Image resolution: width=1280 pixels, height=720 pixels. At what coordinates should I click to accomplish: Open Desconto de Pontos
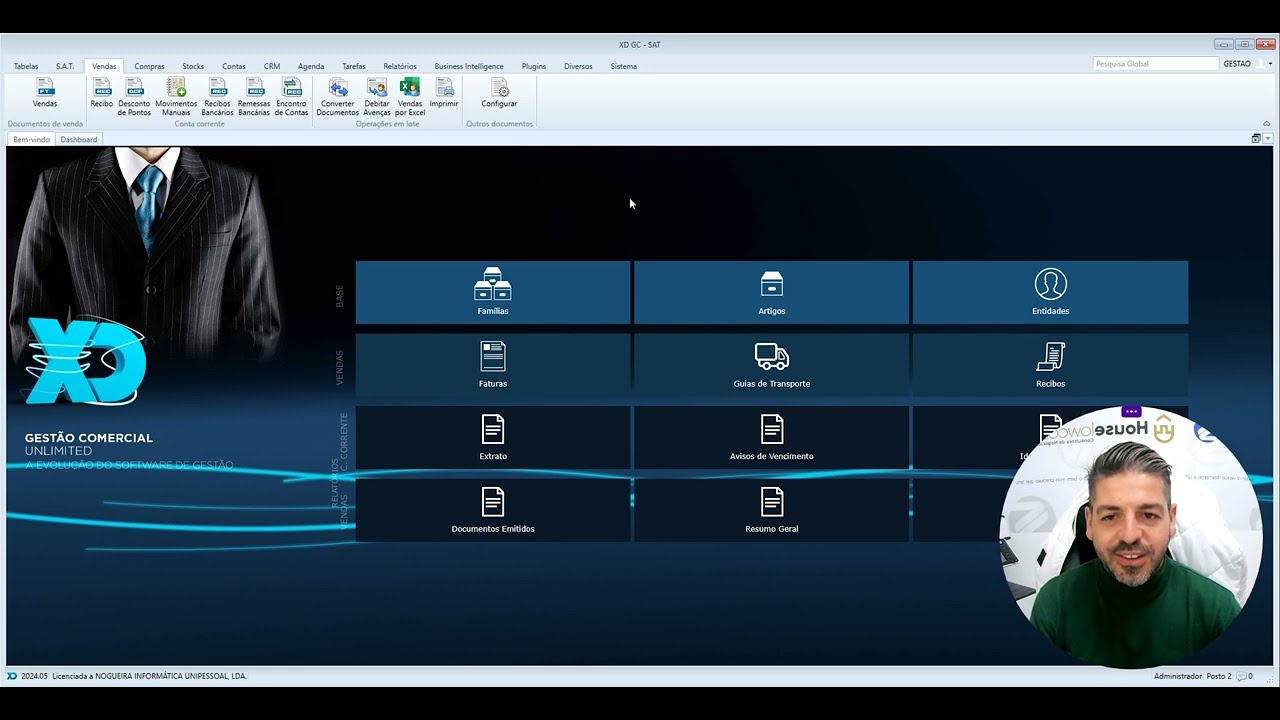[x=134, y=97]
